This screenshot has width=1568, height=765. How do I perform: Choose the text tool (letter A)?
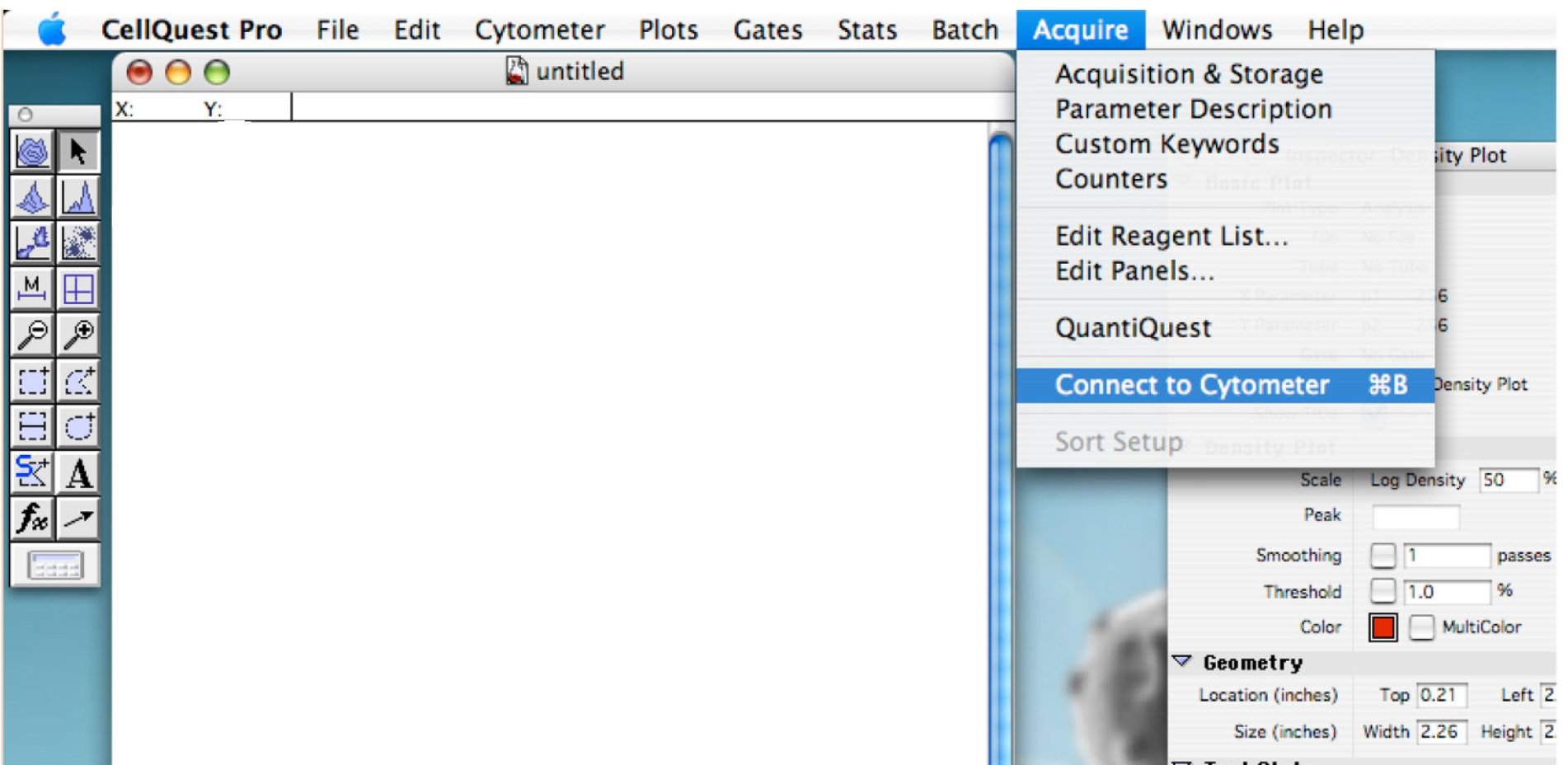78,472
